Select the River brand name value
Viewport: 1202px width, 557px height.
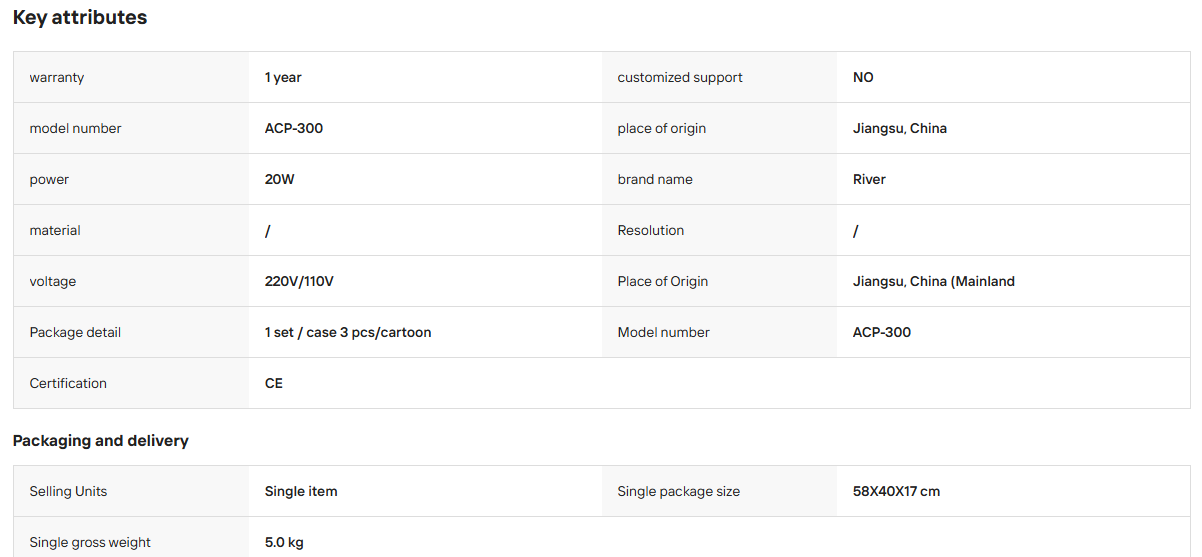pos(869,179)
